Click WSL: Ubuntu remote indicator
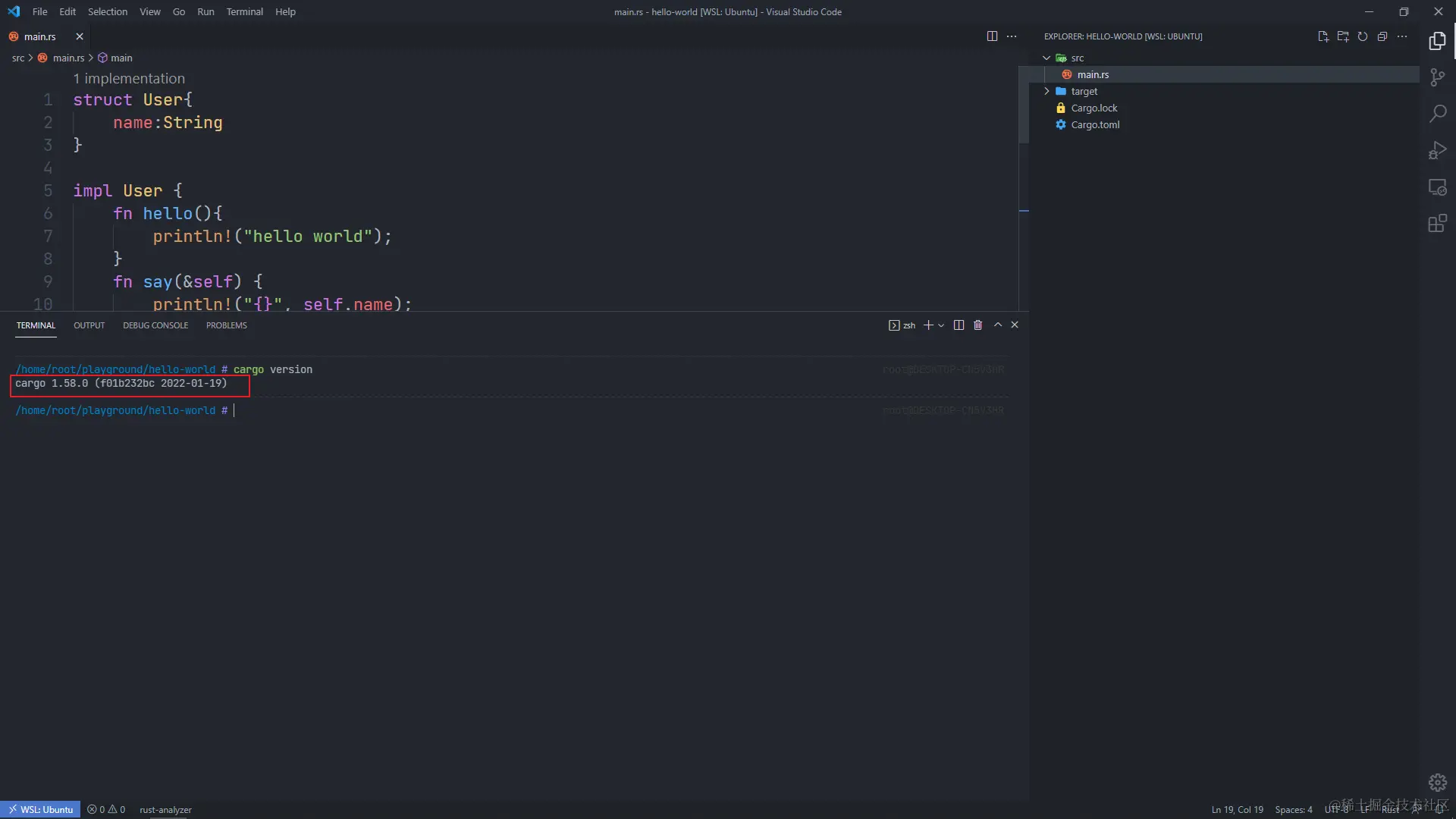1456x819 pixels. pos(40,809)
